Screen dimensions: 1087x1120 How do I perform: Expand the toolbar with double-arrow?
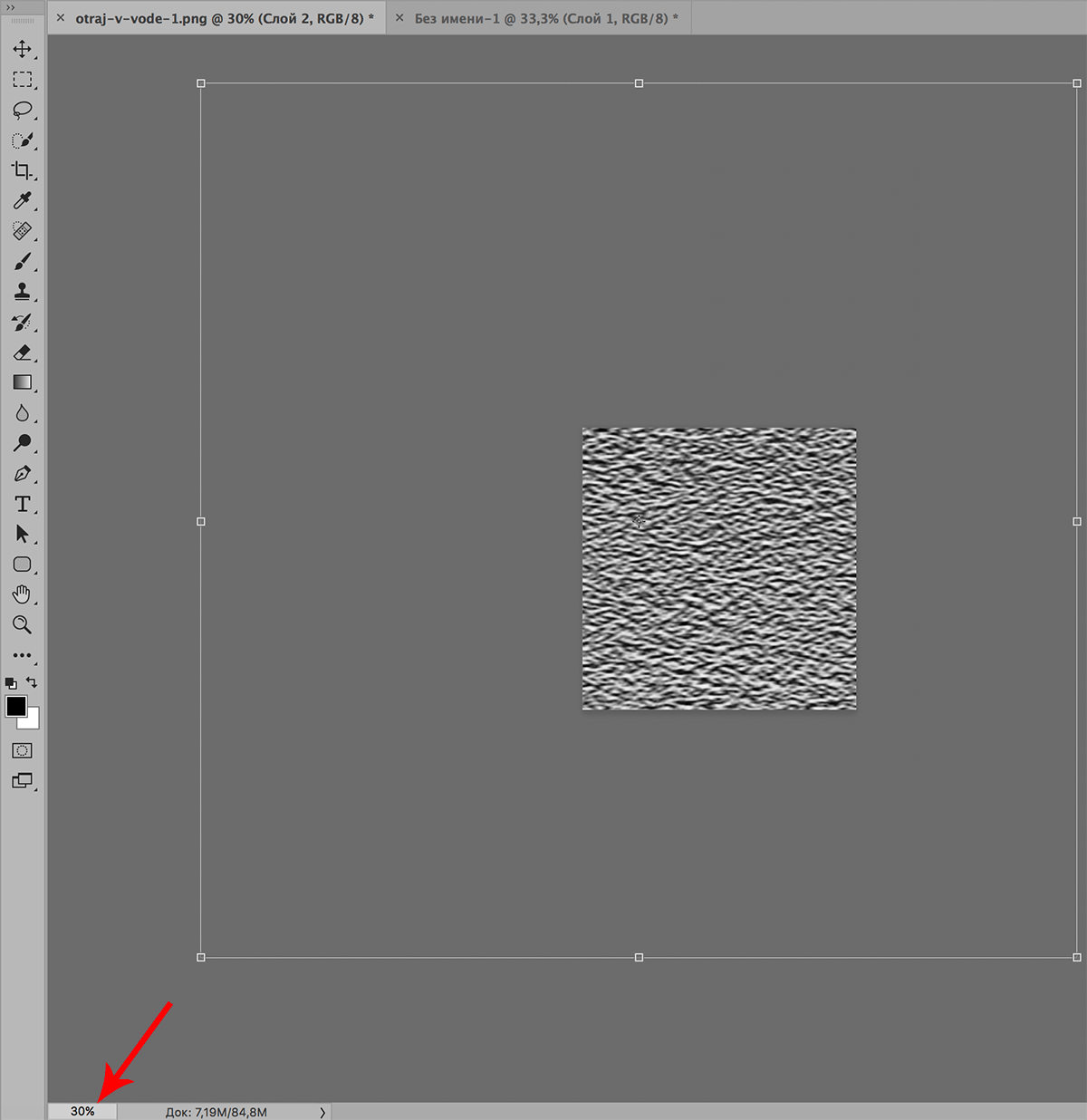tap(11, 7)
